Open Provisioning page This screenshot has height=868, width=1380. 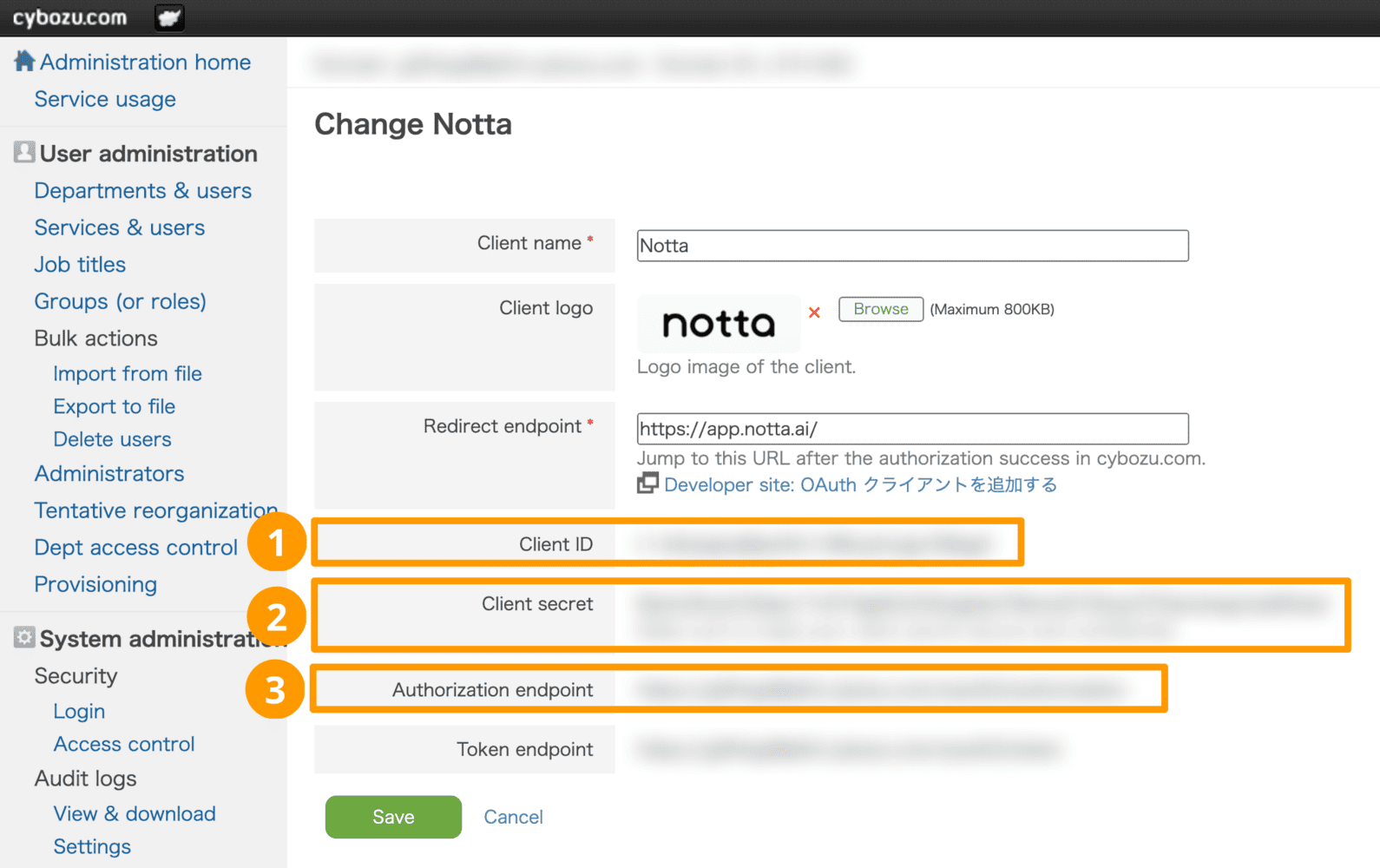(x=95, y=584)
